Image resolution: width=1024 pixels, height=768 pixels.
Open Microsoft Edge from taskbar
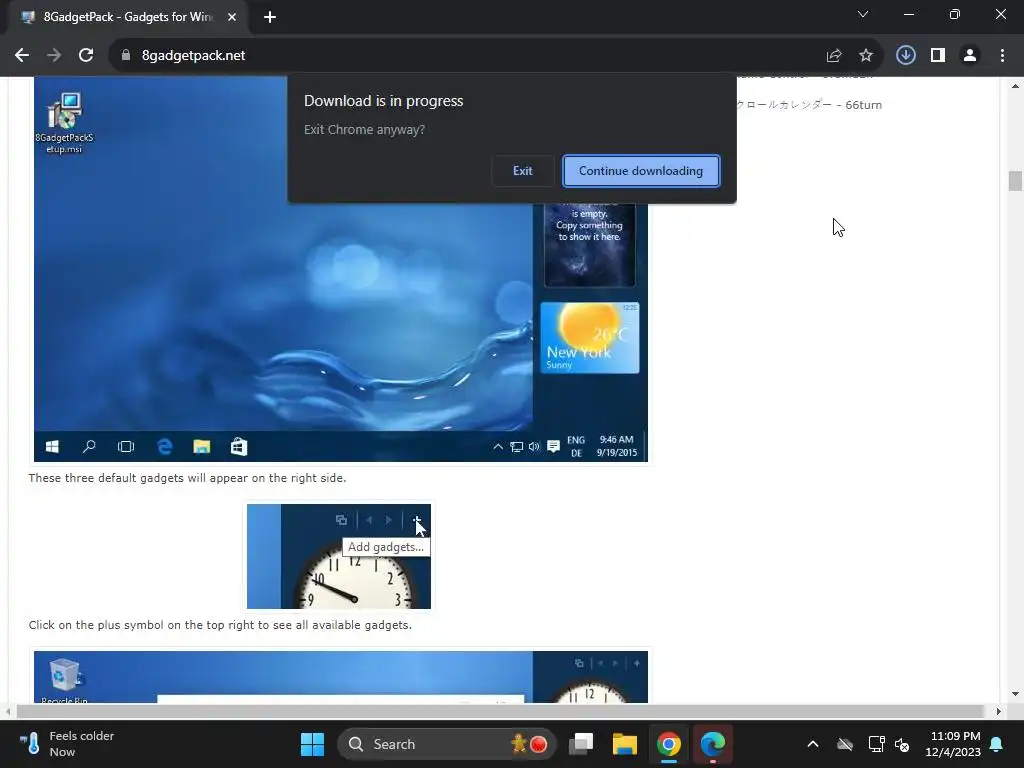pos(712,744)
